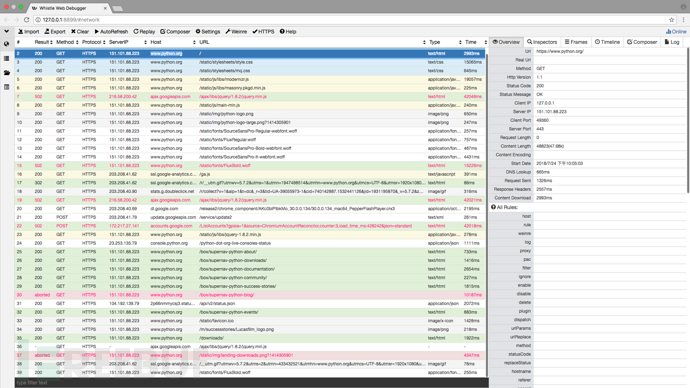Select row 7 ajax.googleapis.com 502 request
The image size is (690, 388).
[250, 96]
